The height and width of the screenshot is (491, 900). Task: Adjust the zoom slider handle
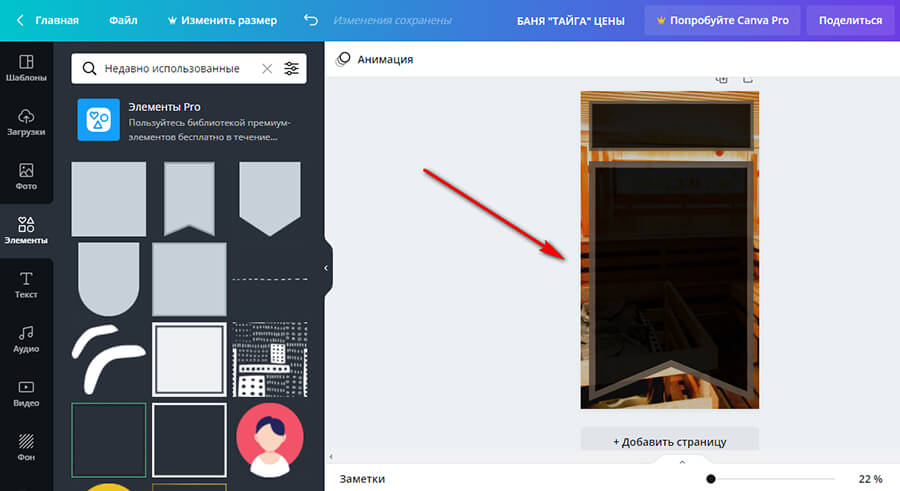pyautogui.click(x=711, y=479)
